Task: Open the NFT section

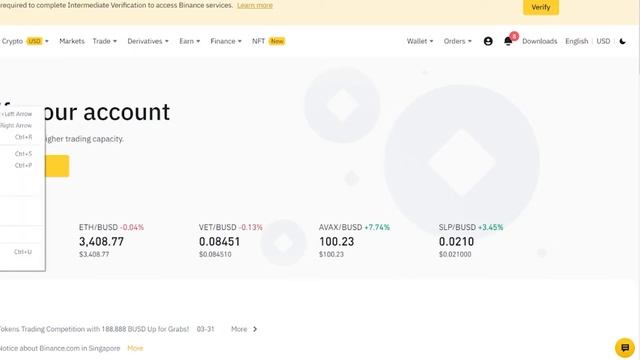Action: pos(258,41)
